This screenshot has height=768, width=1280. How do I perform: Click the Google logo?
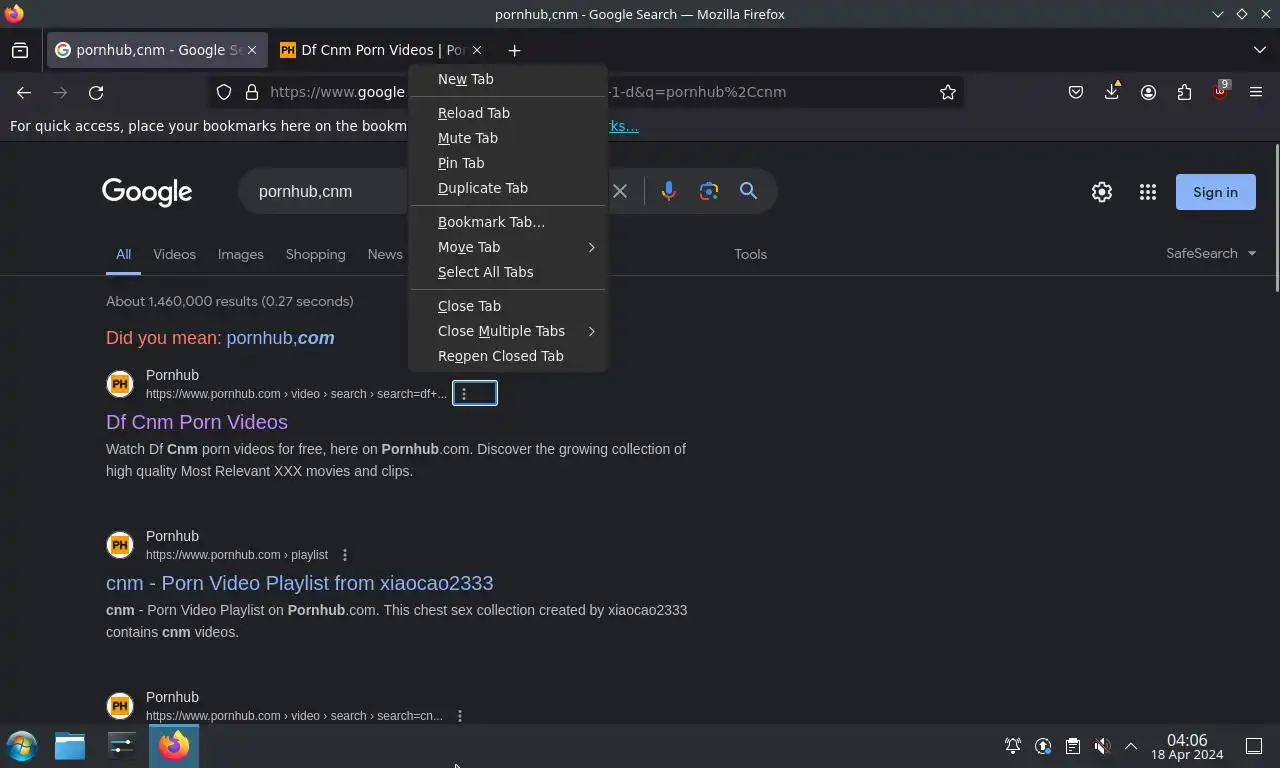[147, 192]
